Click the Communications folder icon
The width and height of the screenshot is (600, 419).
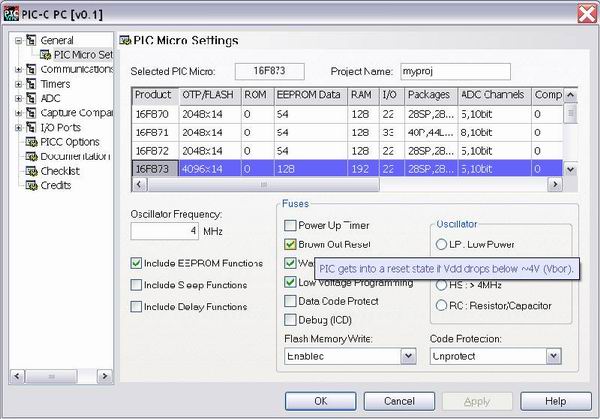(x=31, y=69)
